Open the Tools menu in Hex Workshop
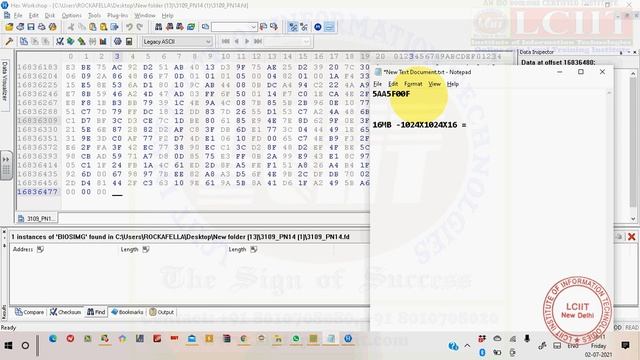640x360 pixels. tap(94, 16)
